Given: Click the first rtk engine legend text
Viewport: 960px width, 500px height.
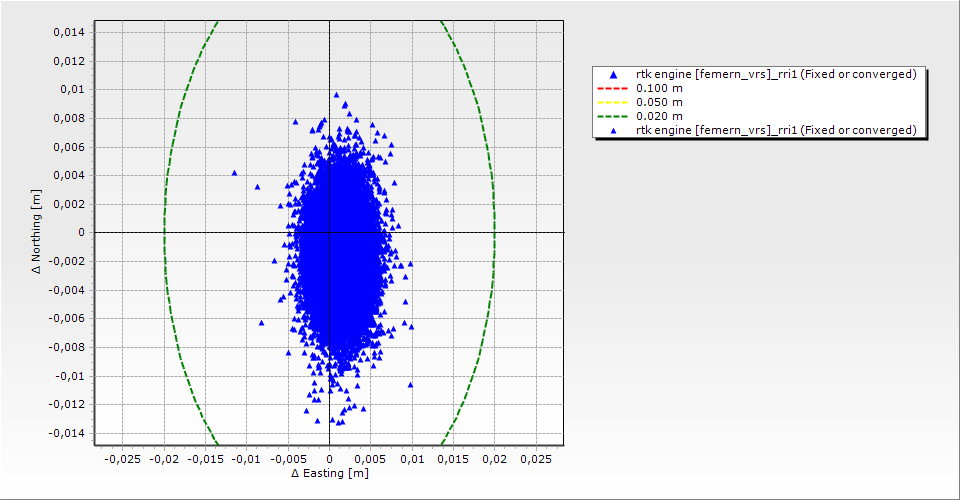Looking at the screenshot, I should (x=776, y=74).
